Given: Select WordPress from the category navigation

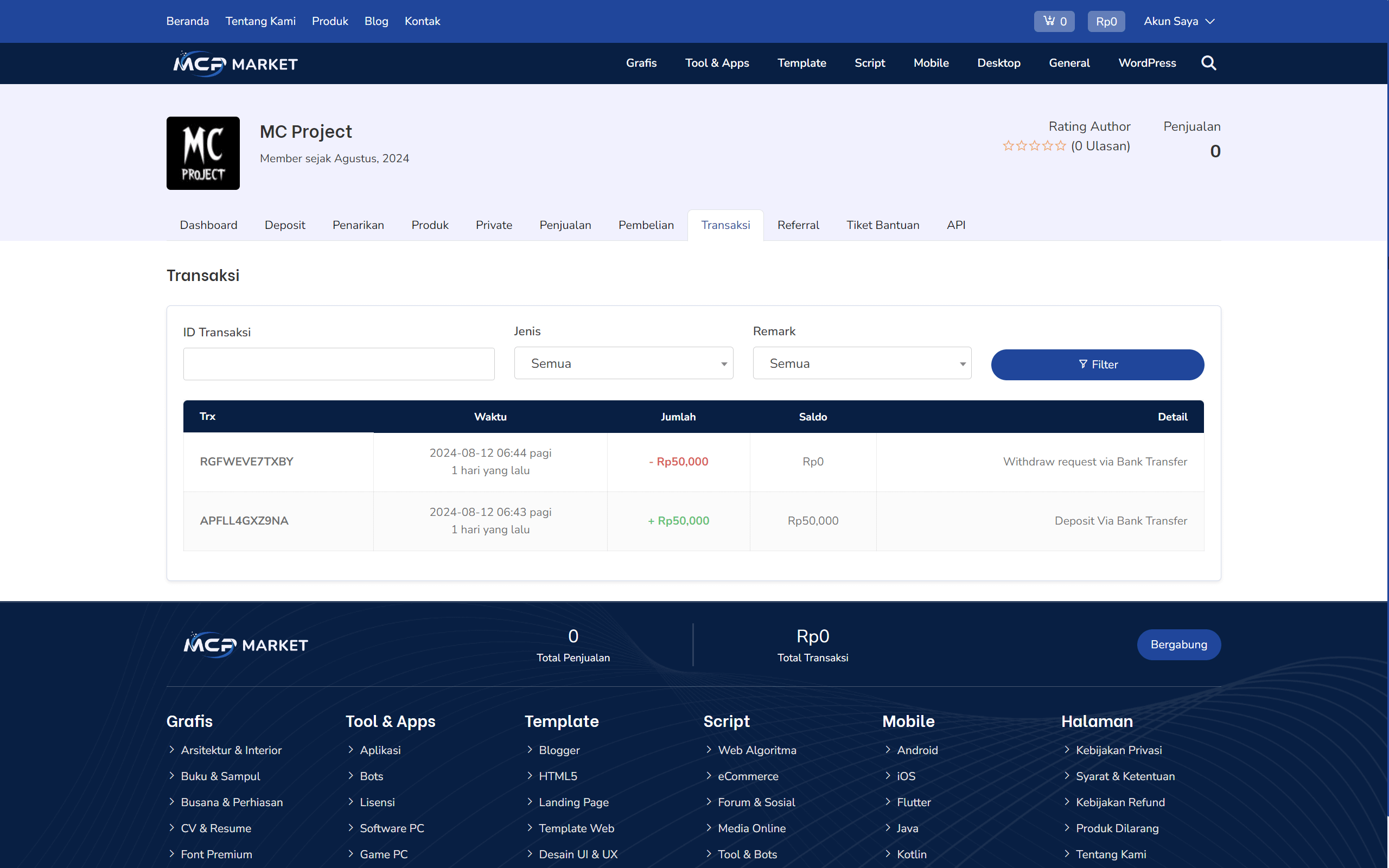Looking at the screenshot, I should pyautogui.click(x=1147, y=63).
